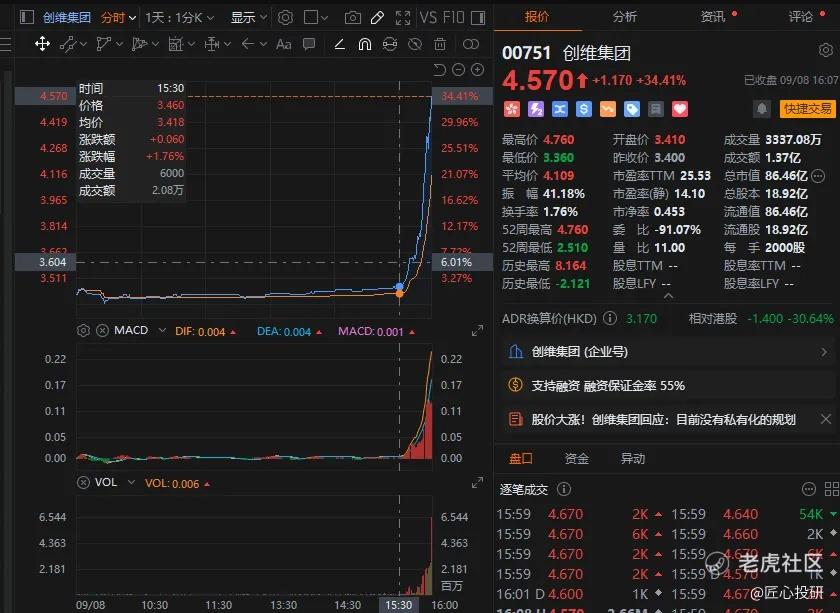This screenshot has width=840, height=613.
Task: Expand the arrow tools dropdown
Action: [x=263, y=44]
